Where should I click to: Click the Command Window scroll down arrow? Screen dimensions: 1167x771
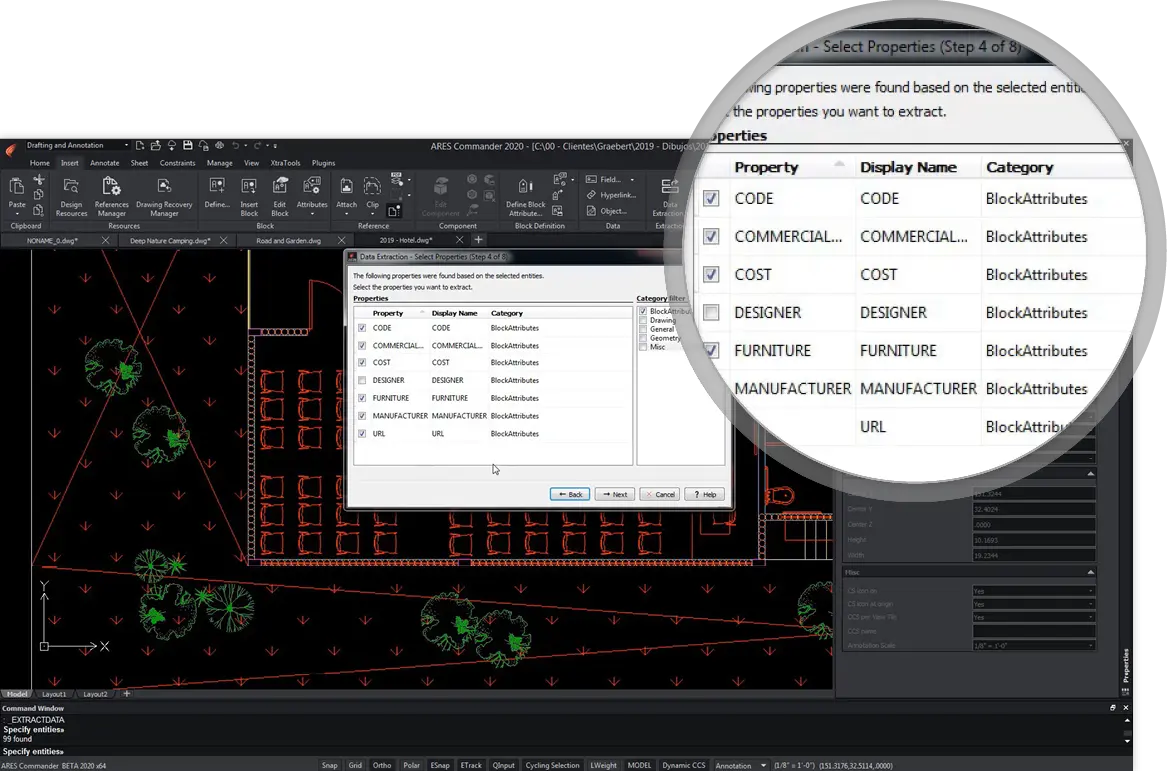tap(1127, 740)
